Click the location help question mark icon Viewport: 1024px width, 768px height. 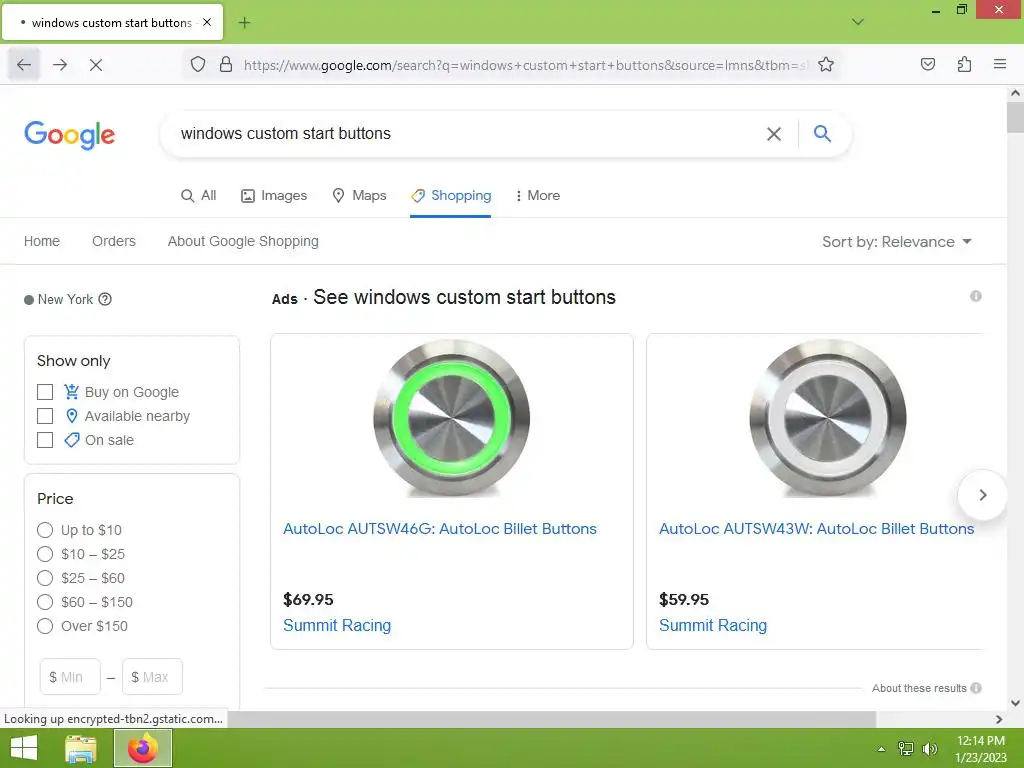click(105, 299)
